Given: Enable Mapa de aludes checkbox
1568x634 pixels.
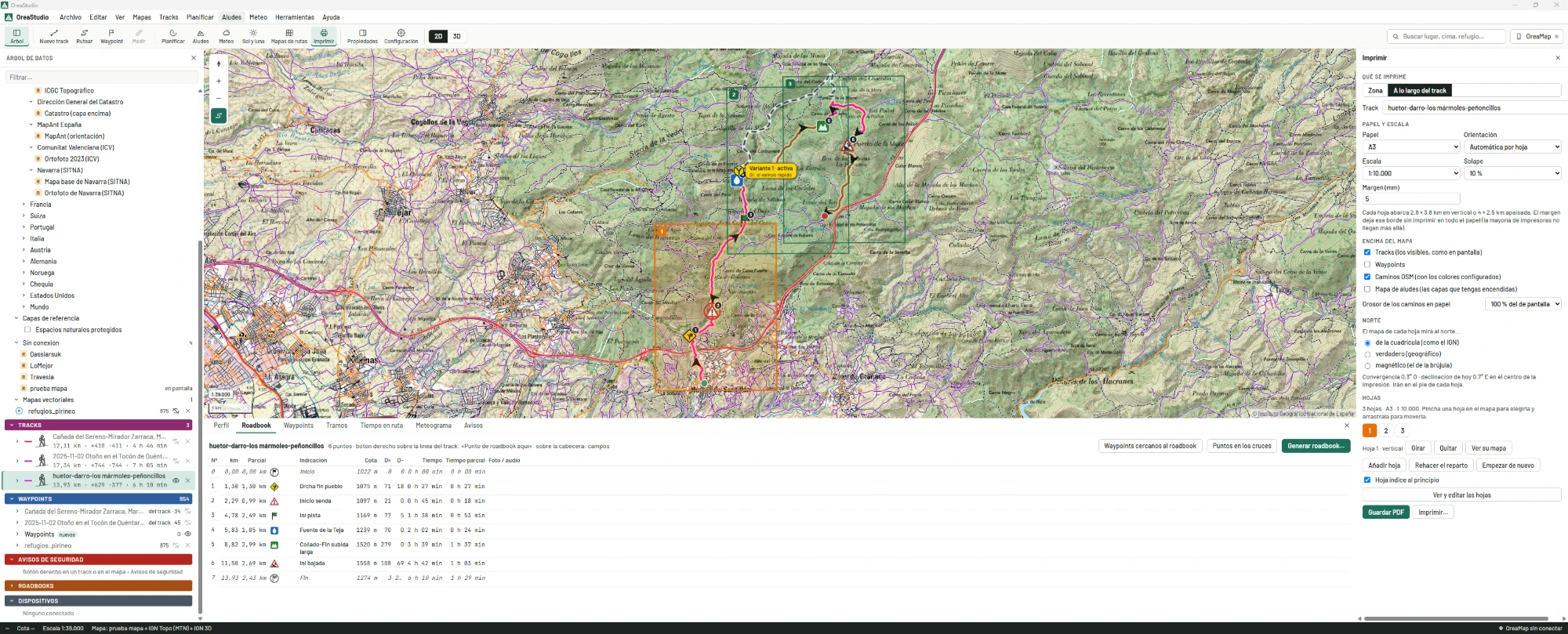Looking at the screenshot, I should coord(1367,289).
